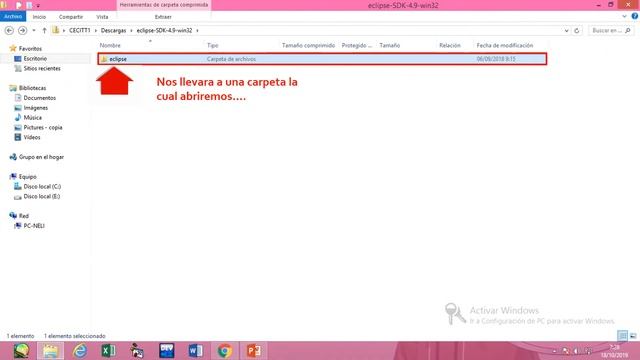Open Help with the question mark icon

pyautogui.click(x=635, y=16)
